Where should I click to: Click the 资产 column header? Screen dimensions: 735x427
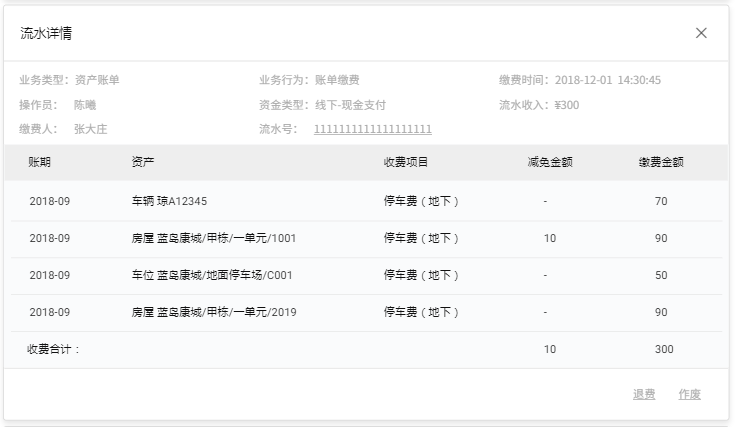pos(143,162)
